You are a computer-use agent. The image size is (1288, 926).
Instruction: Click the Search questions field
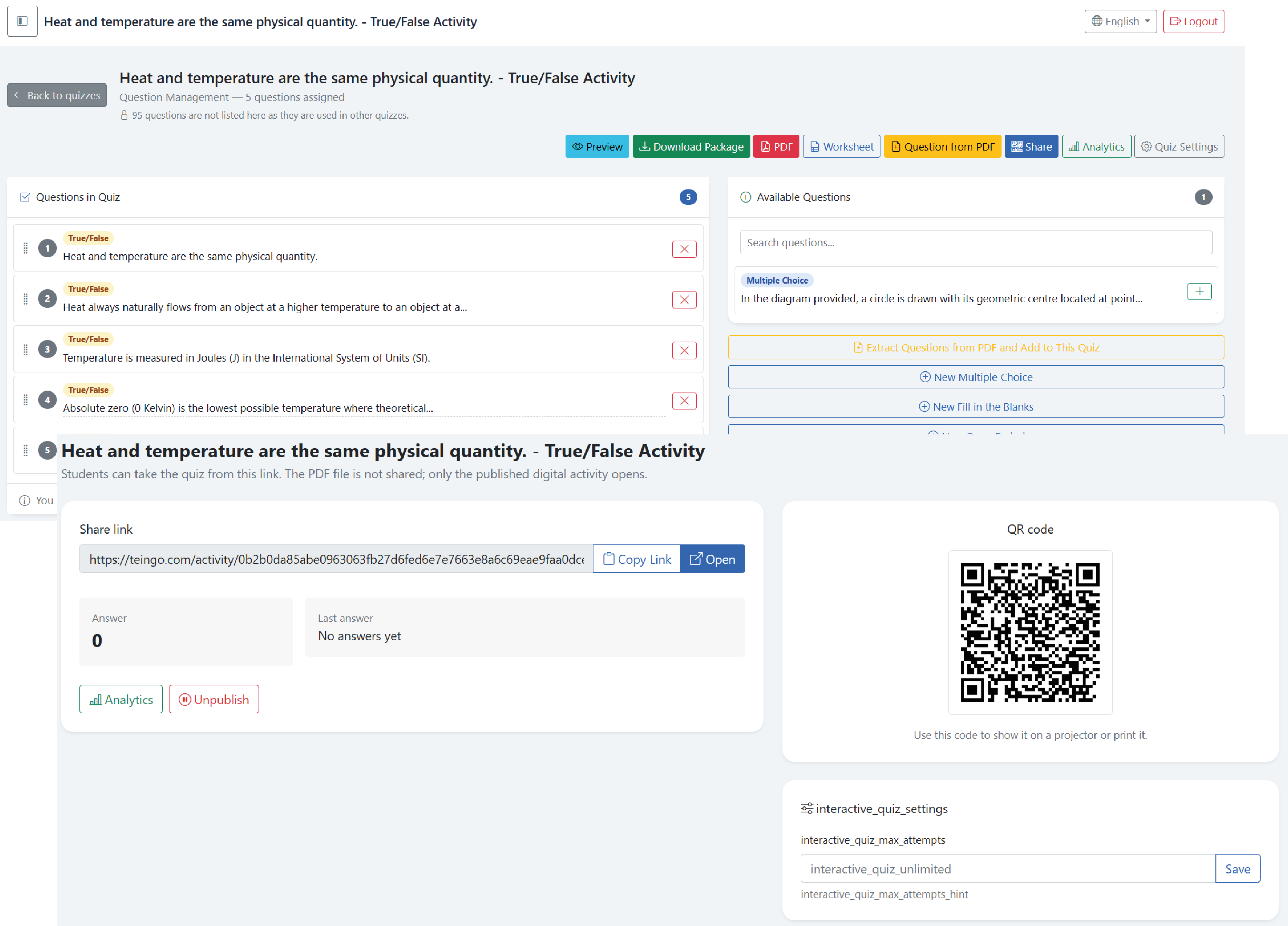pos(976,243)
